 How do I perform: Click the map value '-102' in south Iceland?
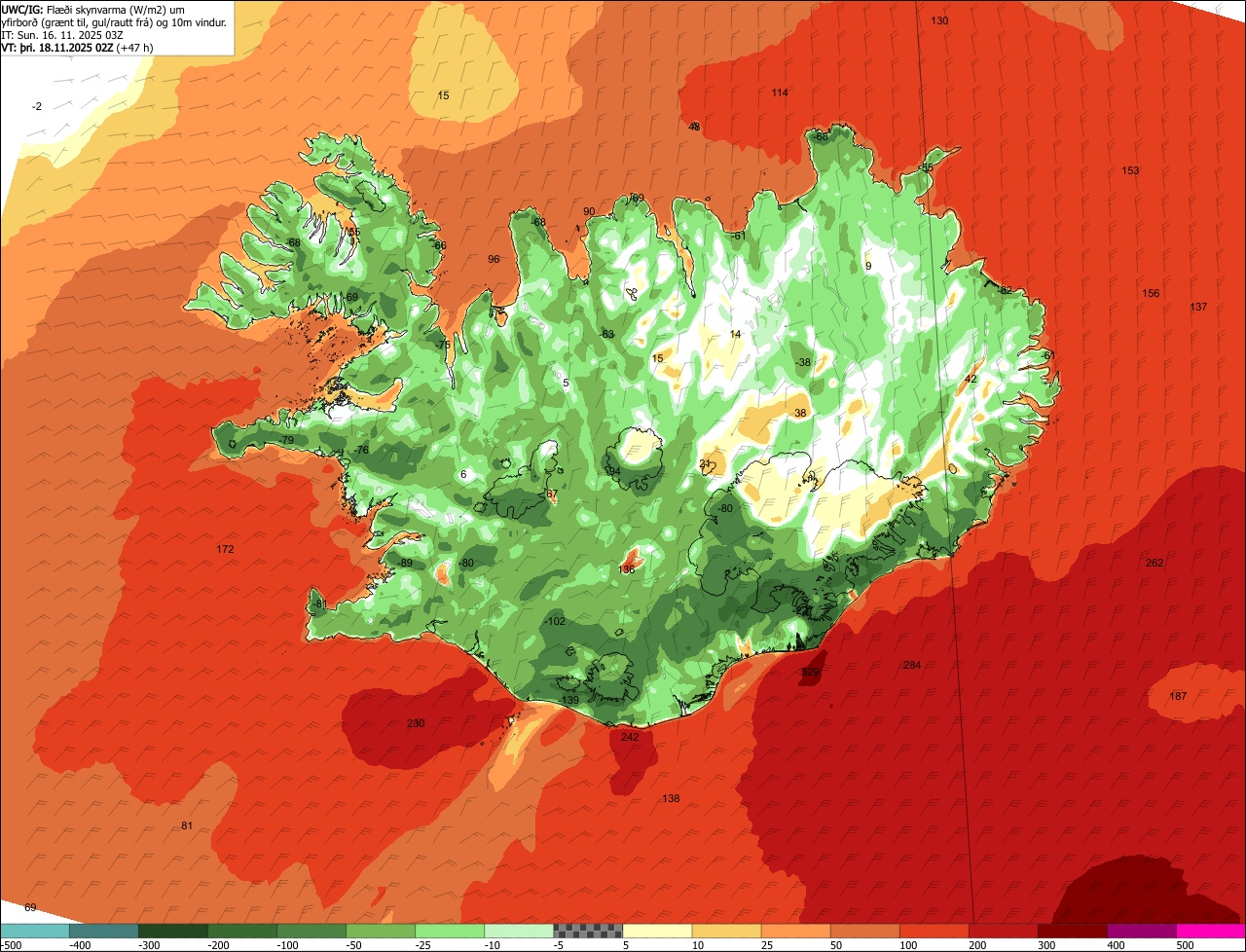[x=556, y=621]
